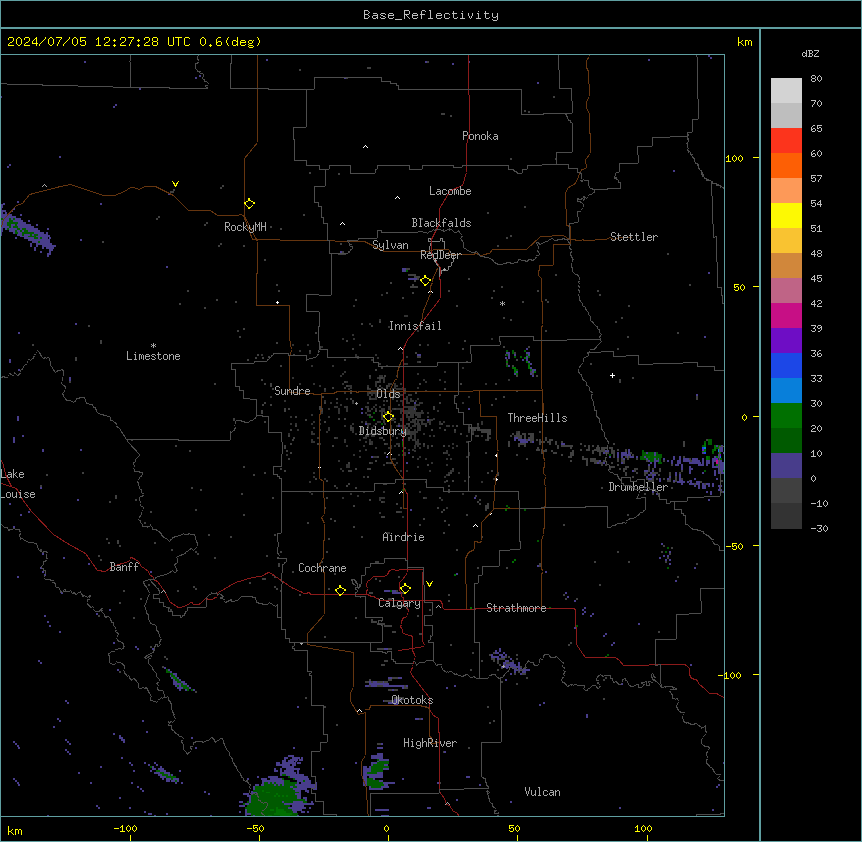Click the asterisk marker above Limestone label

(153, 346)
